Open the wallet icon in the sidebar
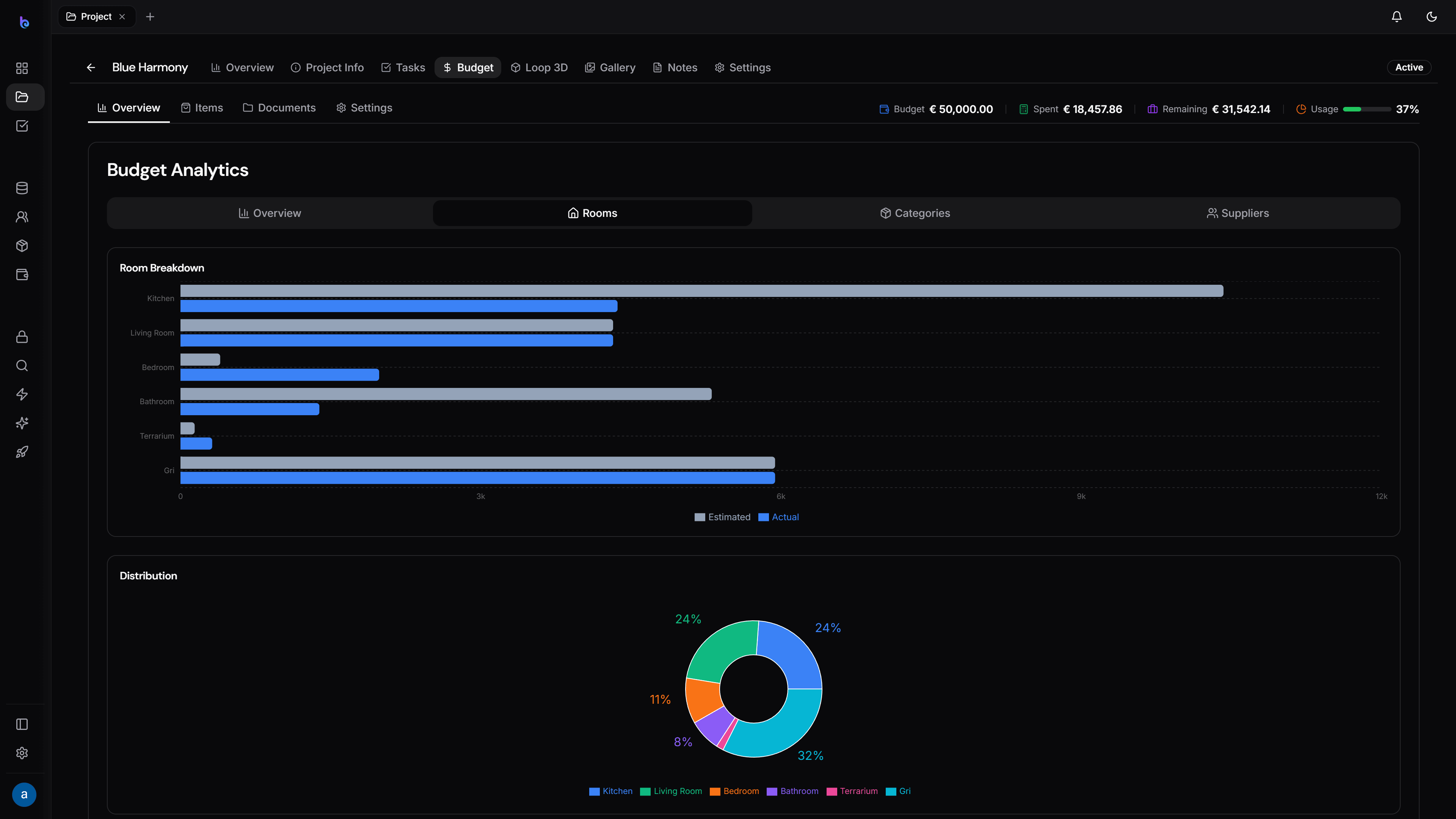1456x819 pixels. [22, 274]
